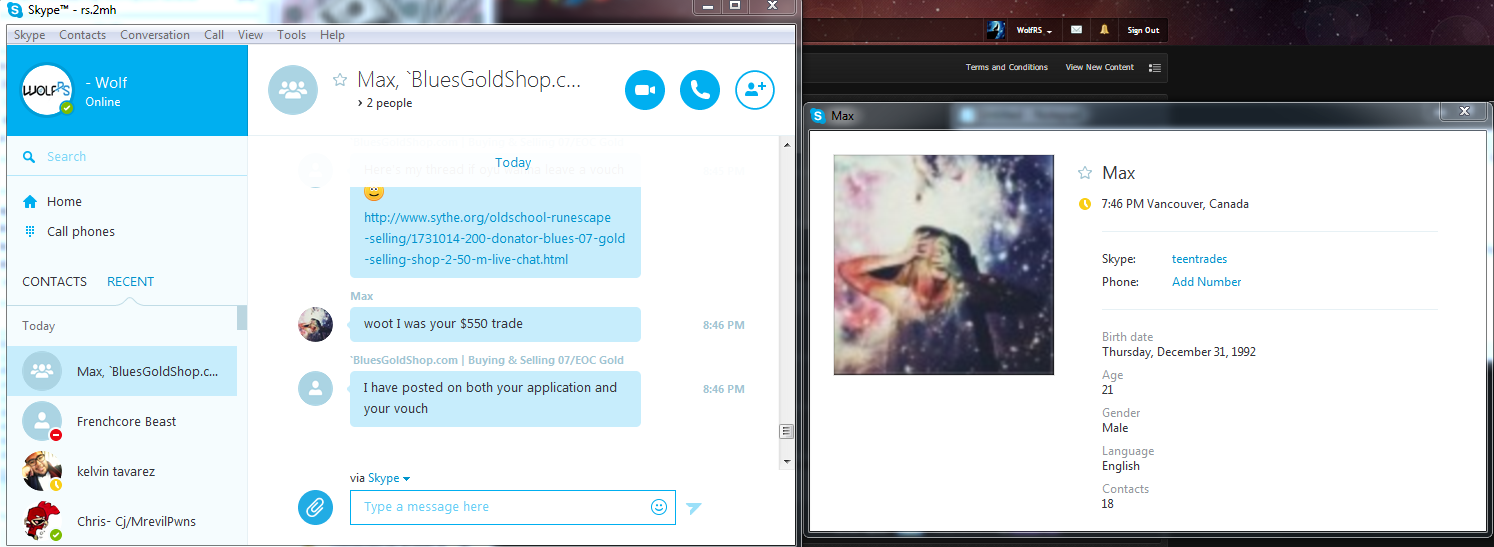Start a voice call in conversation header
This screenshot has width=1494, height=547.
point(700,90)
